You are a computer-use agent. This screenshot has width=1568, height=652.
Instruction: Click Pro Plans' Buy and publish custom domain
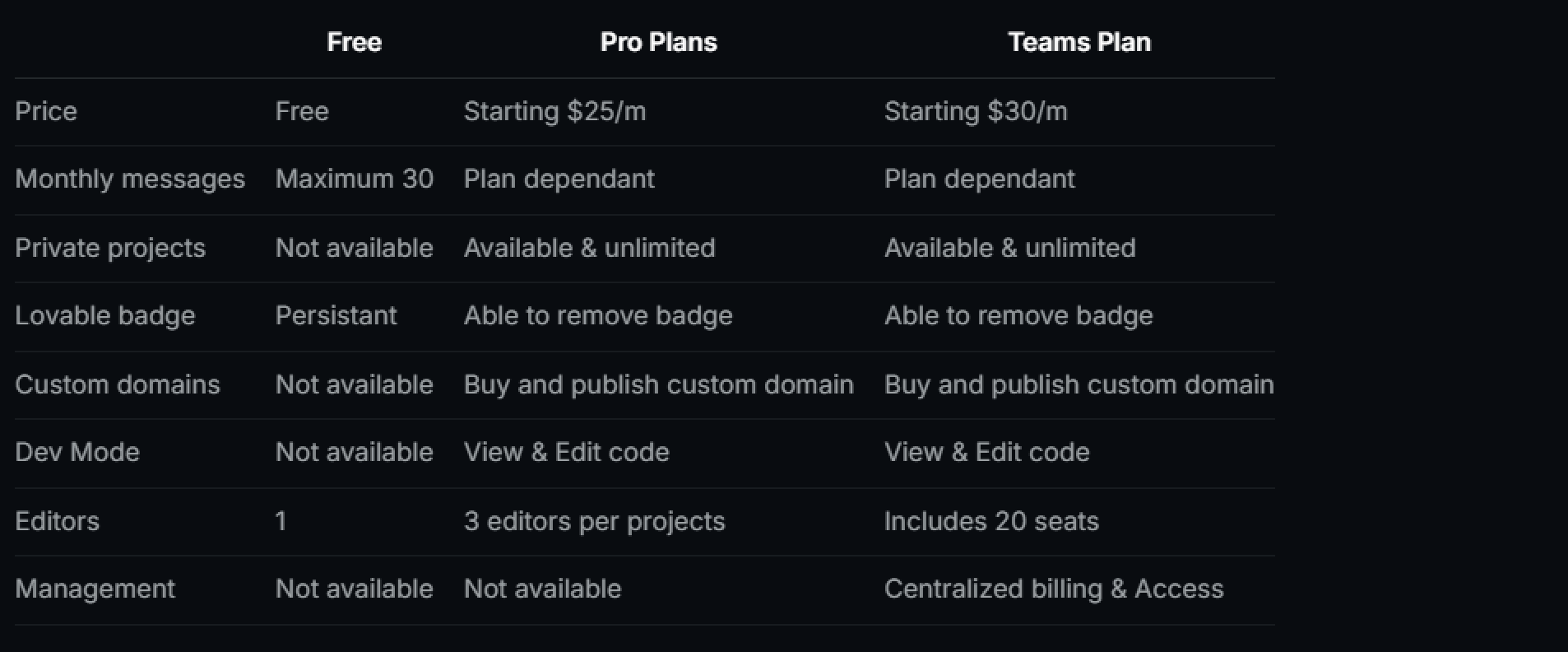point(658,385)
